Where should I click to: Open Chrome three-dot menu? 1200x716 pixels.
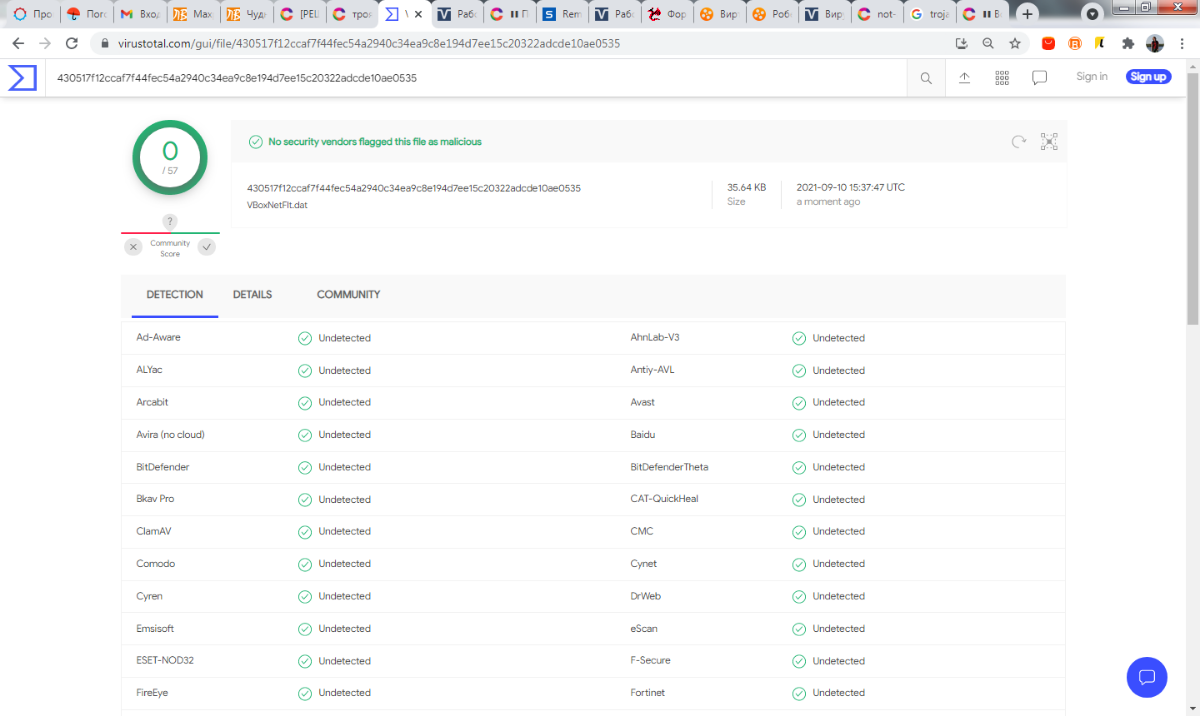click(x=1182, y=44)
